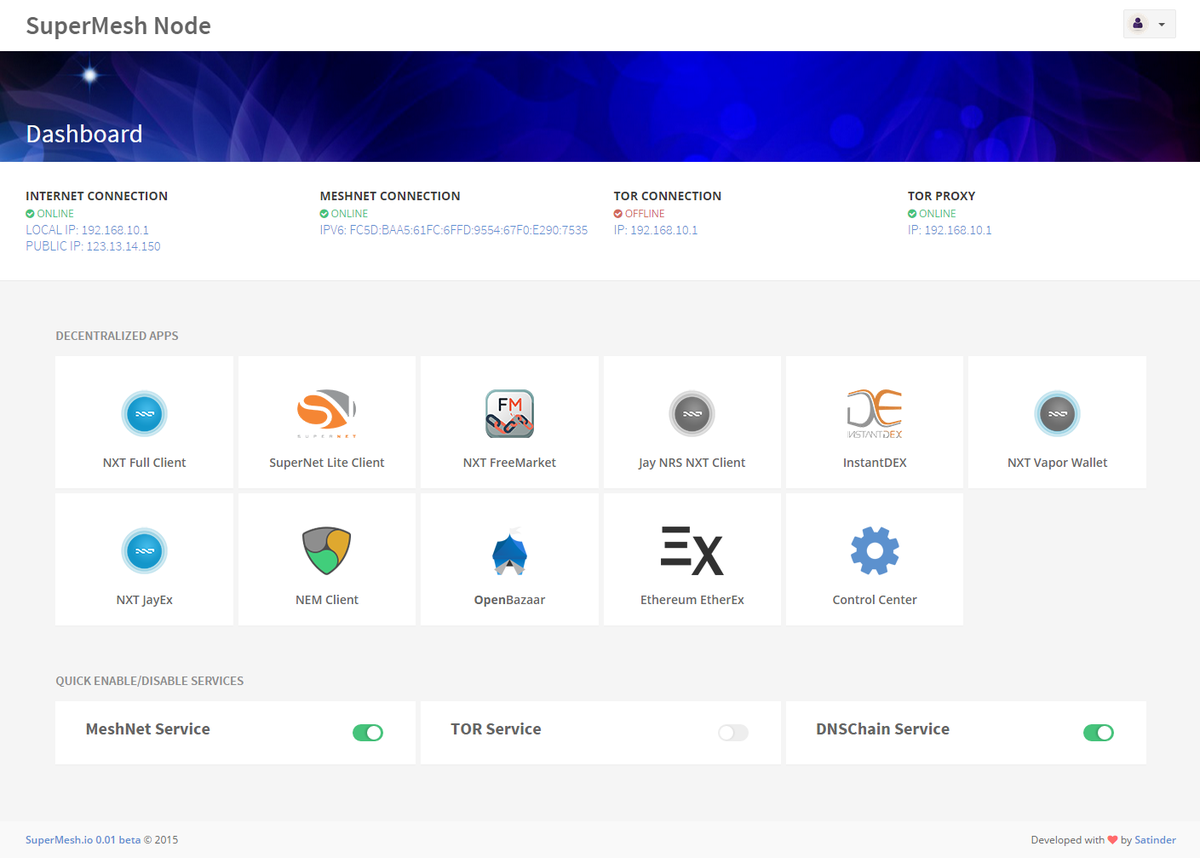
Task: Select the TOR Connection IP address
Action: click(656, 230)
